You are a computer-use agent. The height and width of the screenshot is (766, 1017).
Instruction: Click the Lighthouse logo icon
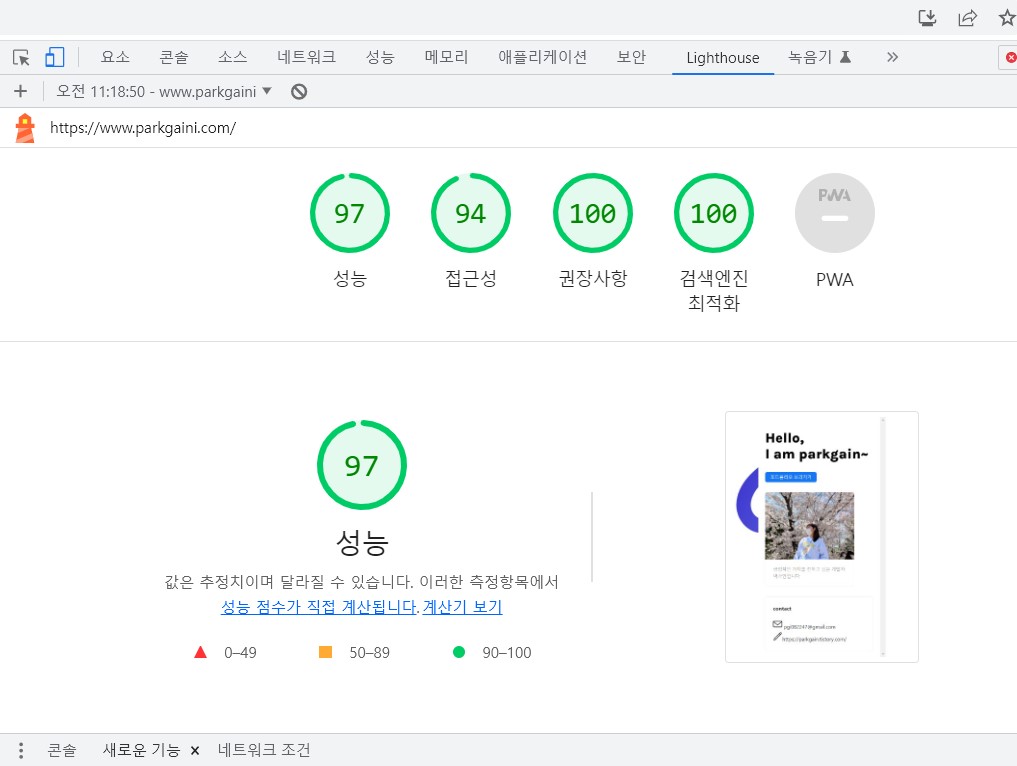(x=23, y=128)
